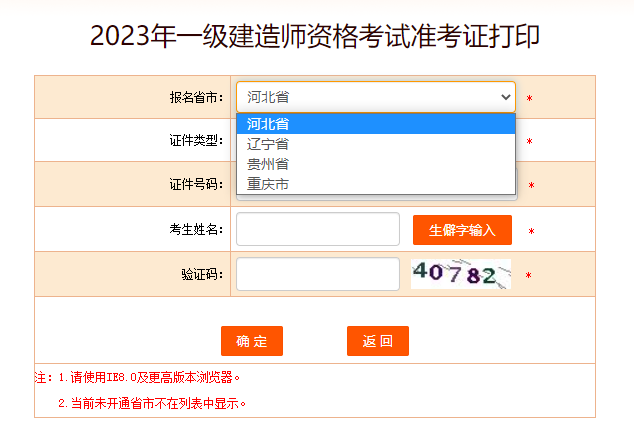Viewport: 634px width, 436px height.
Task: Click the 返回 button
Action: click(378, 341)
